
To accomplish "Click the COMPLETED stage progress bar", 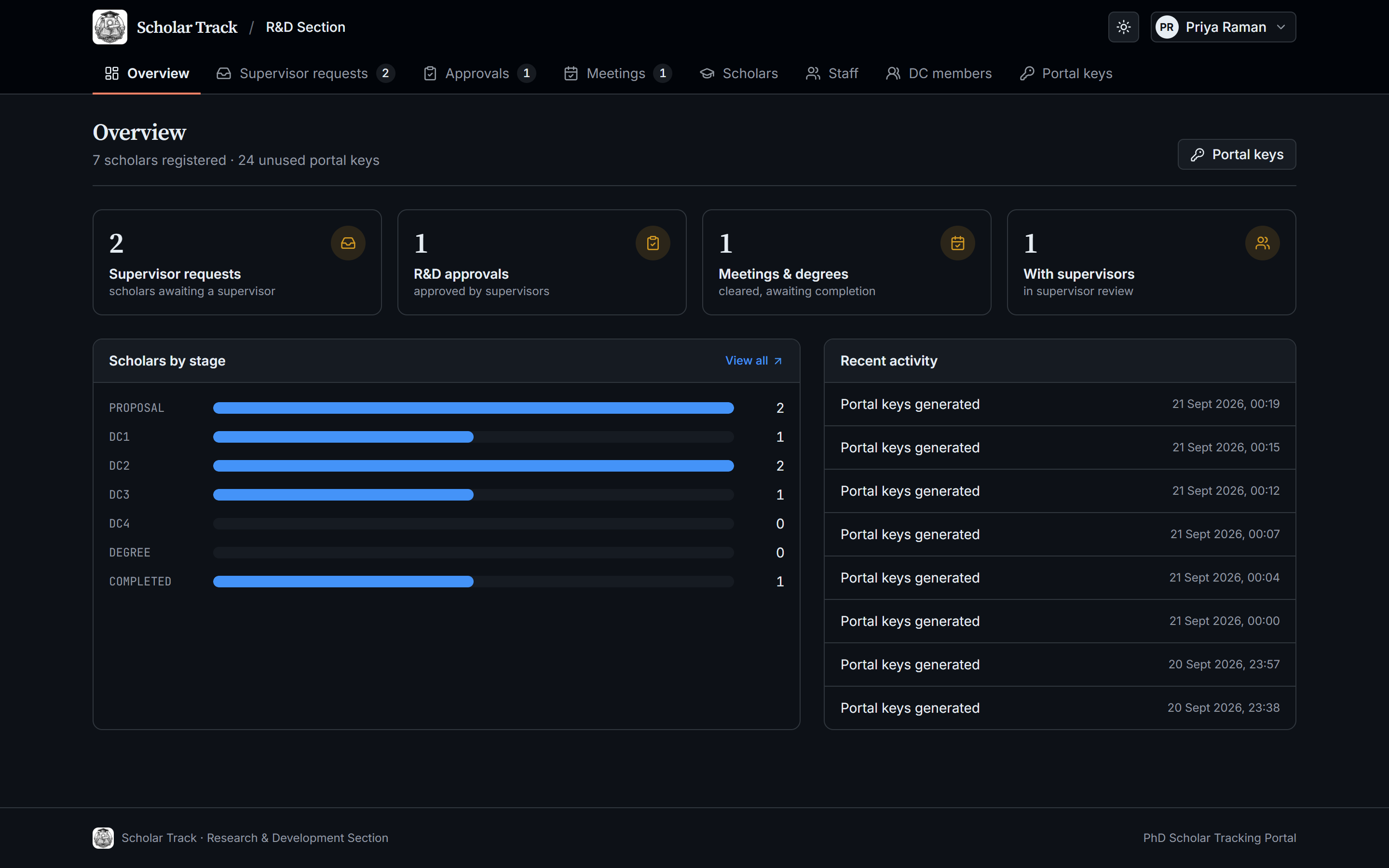I will click(x=473, y=582).
